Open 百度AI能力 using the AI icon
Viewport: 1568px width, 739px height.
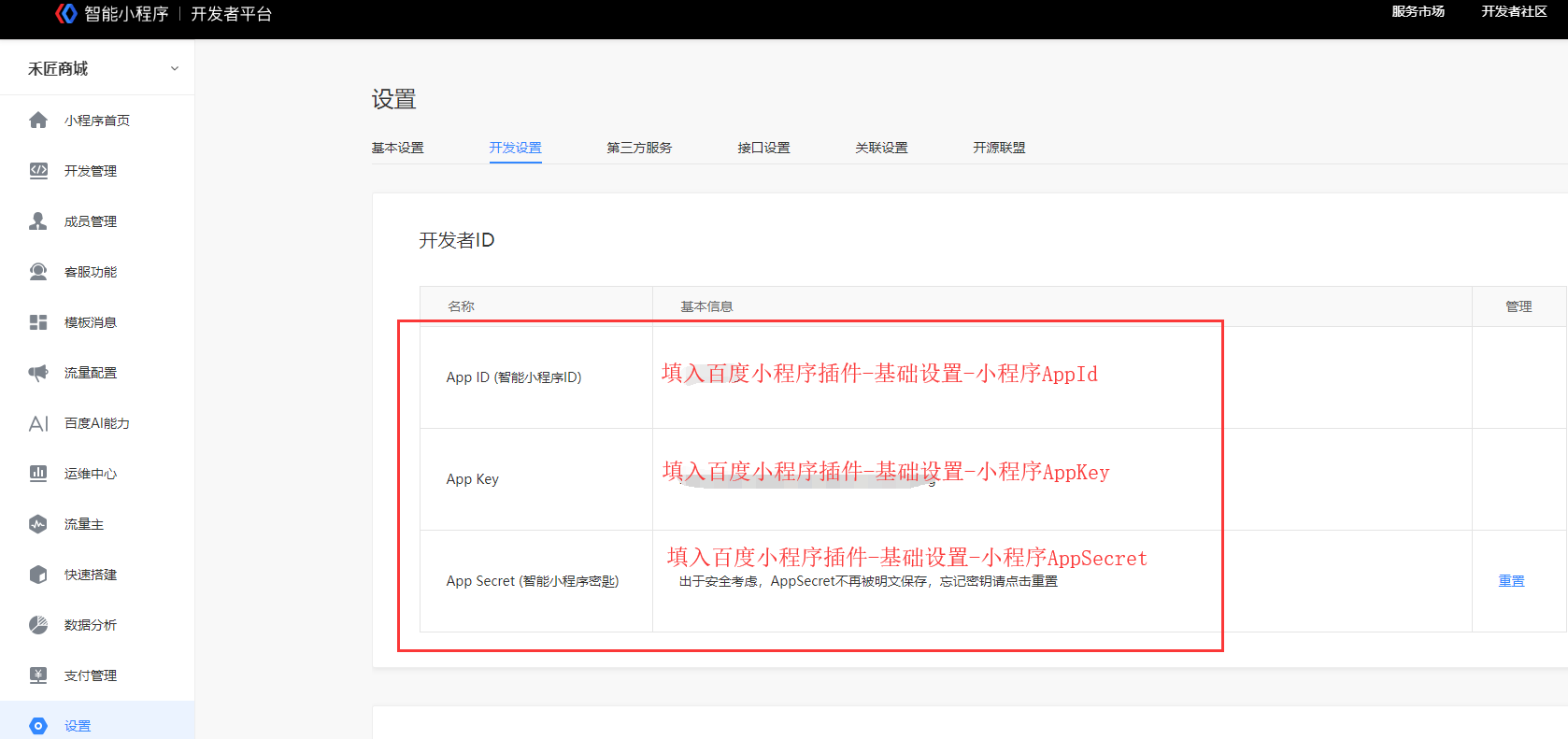[x=38, y=423]
